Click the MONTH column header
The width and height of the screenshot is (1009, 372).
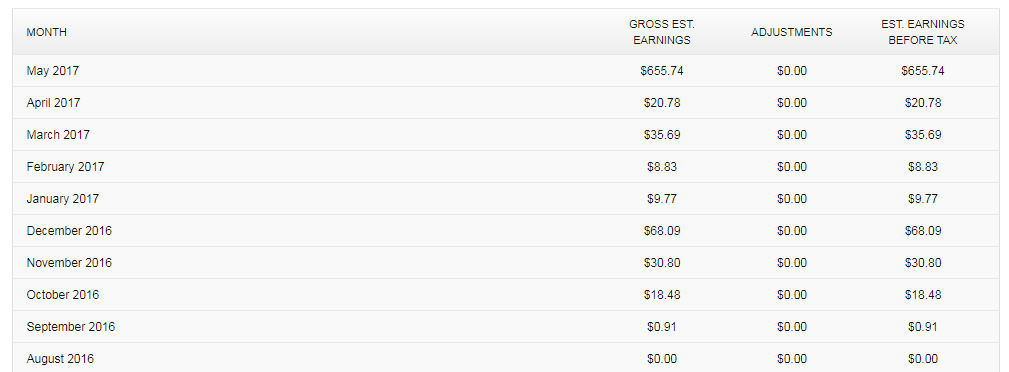coord(46,32)
